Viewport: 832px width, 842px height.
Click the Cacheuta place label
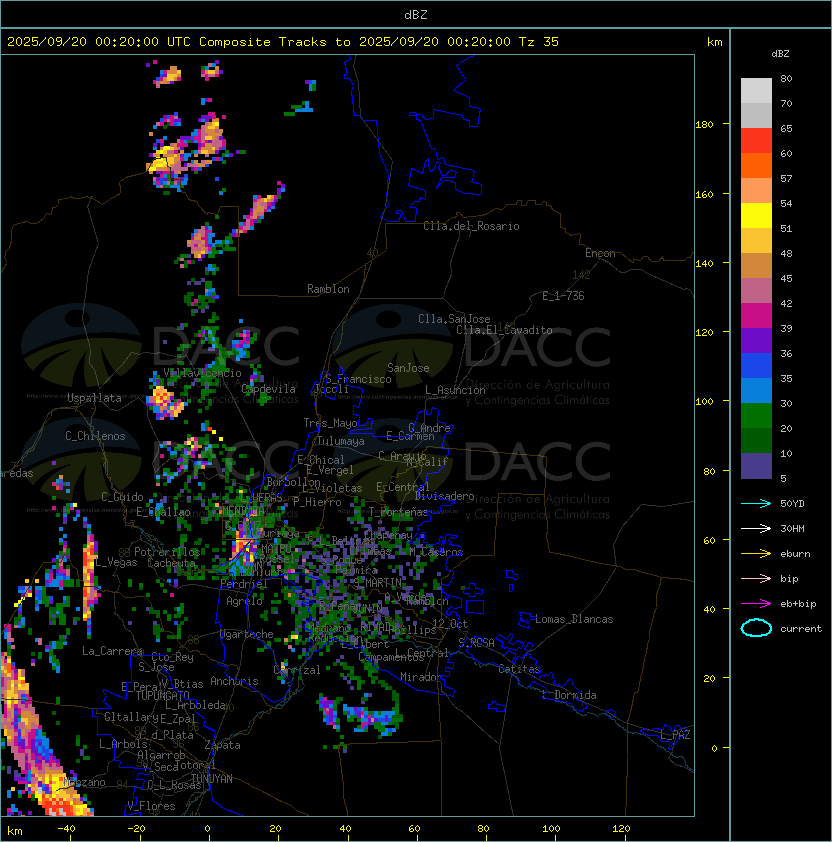pyautogui.click(x=171, y=563)
